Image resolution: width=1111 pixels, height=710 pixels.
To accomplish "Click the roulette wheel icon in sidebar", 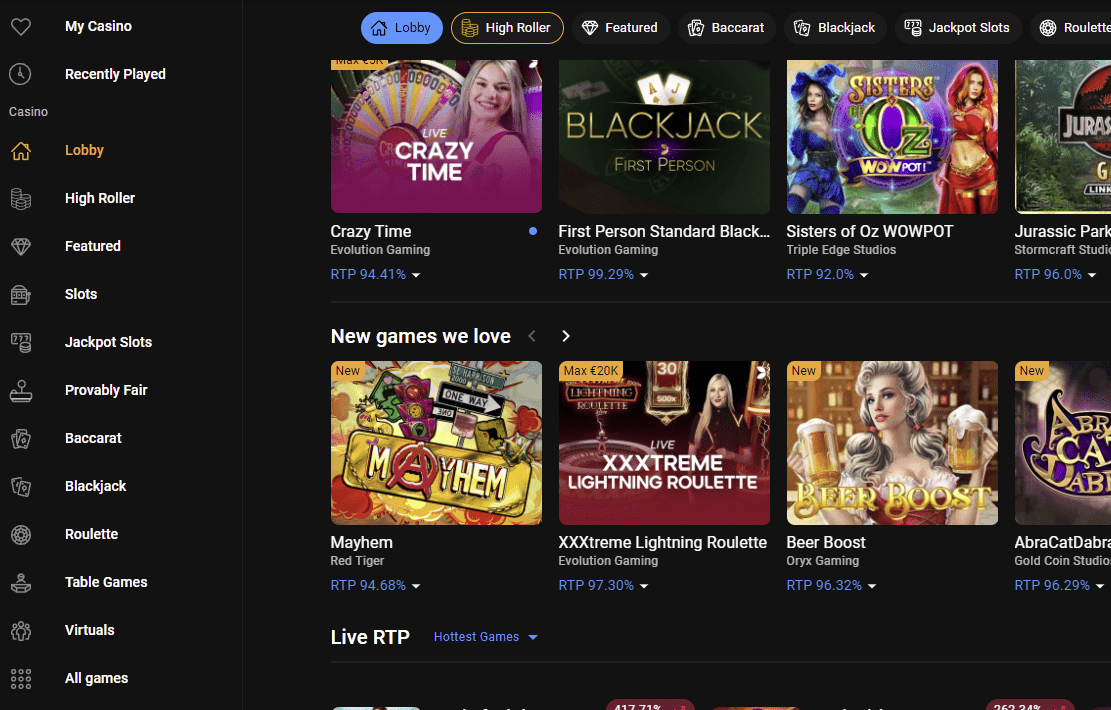I will (x=20, y=534).
